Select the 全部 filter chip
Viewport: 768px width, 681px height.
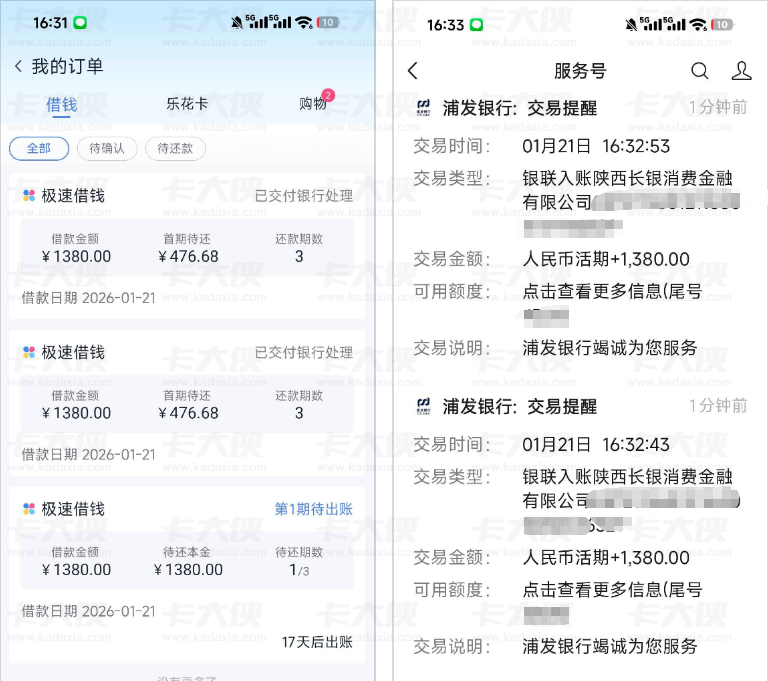coord(39,148)
